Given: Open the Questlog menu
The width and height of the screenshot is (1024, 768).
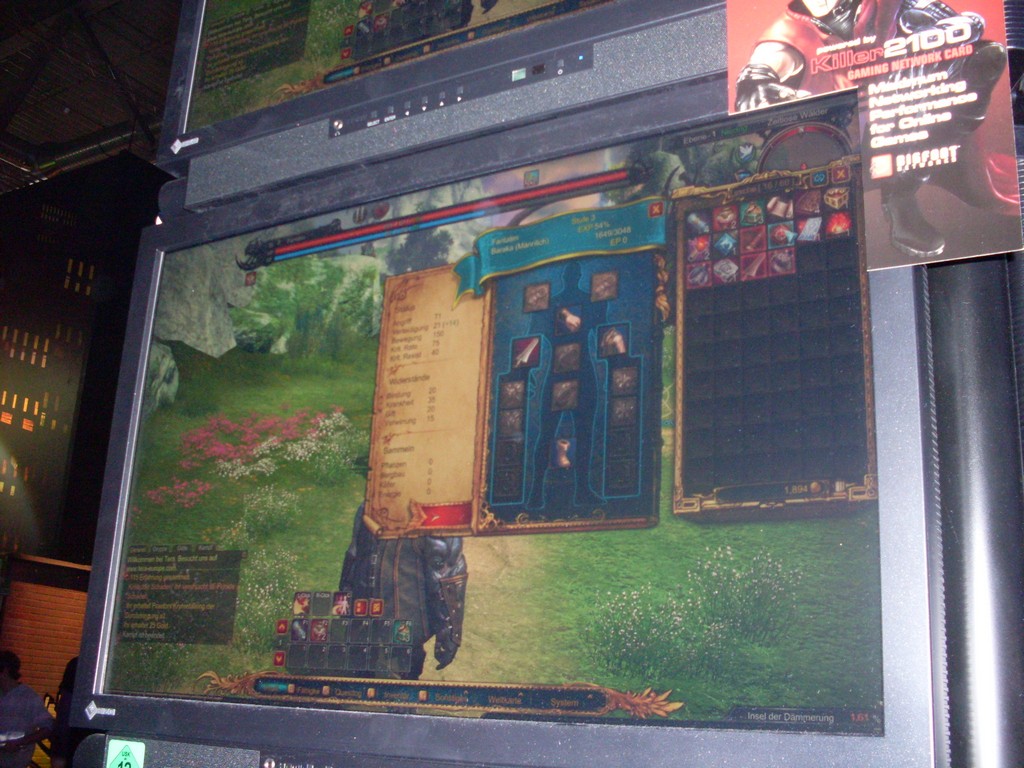Looking at the screenshot, I should 350,691.
